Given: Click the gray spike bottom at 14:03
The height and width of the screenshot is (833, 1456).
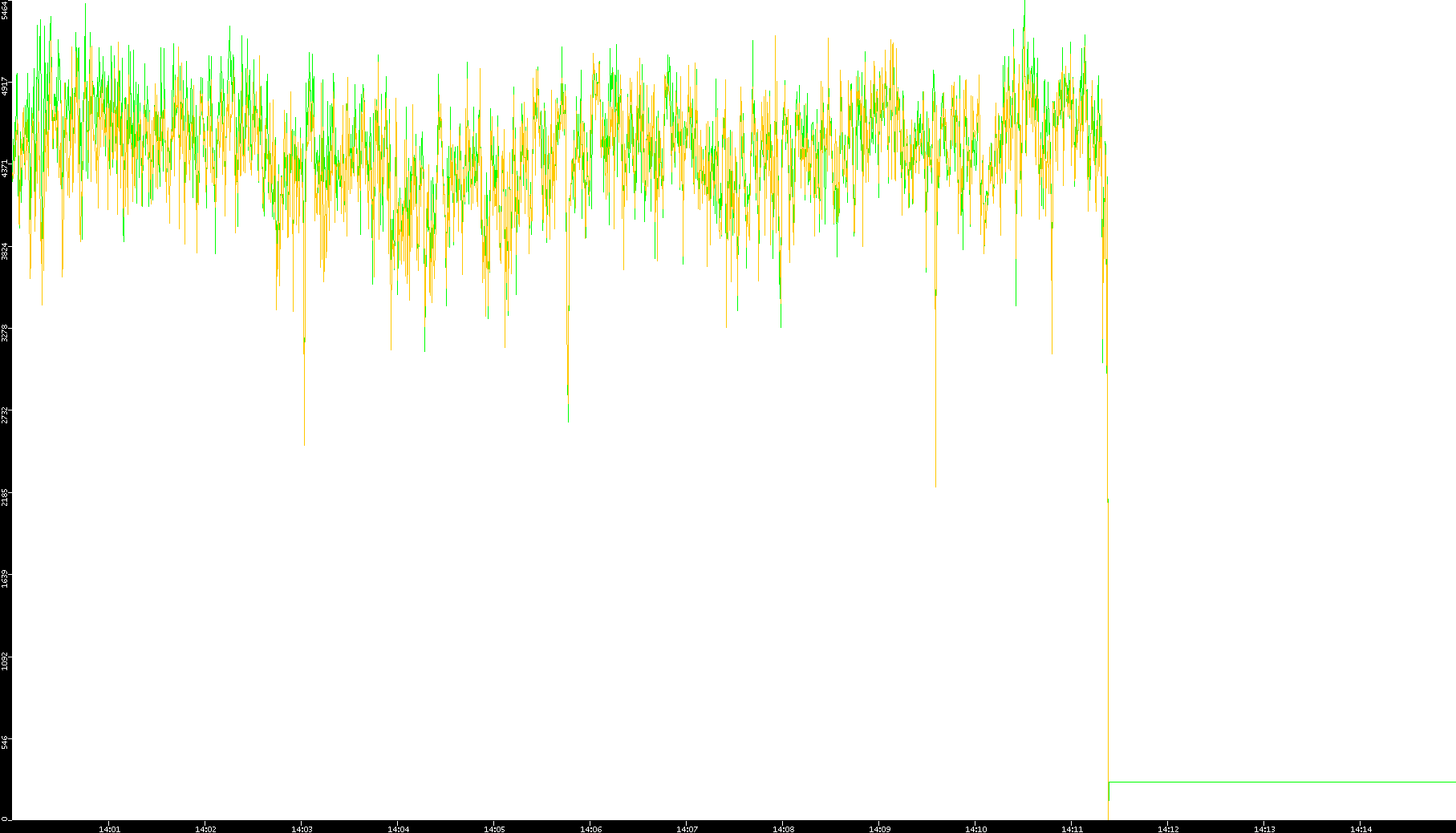Looking at the screenshot, I should coord(304,443).
